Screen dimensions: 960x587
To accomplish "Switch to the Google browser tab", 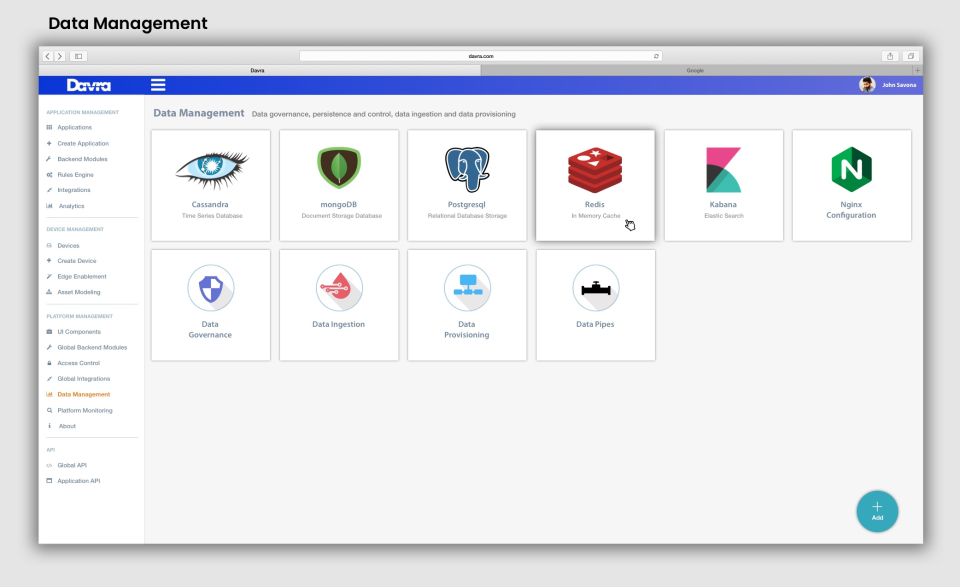I will click(x=695, y=70).
